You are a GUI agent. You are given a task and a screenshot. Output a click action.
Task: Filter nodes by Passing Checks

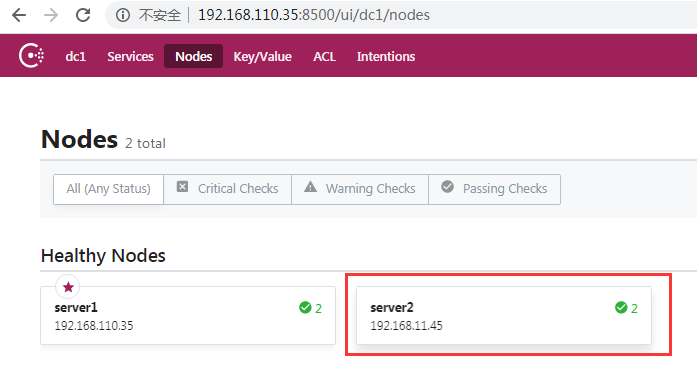494,189
